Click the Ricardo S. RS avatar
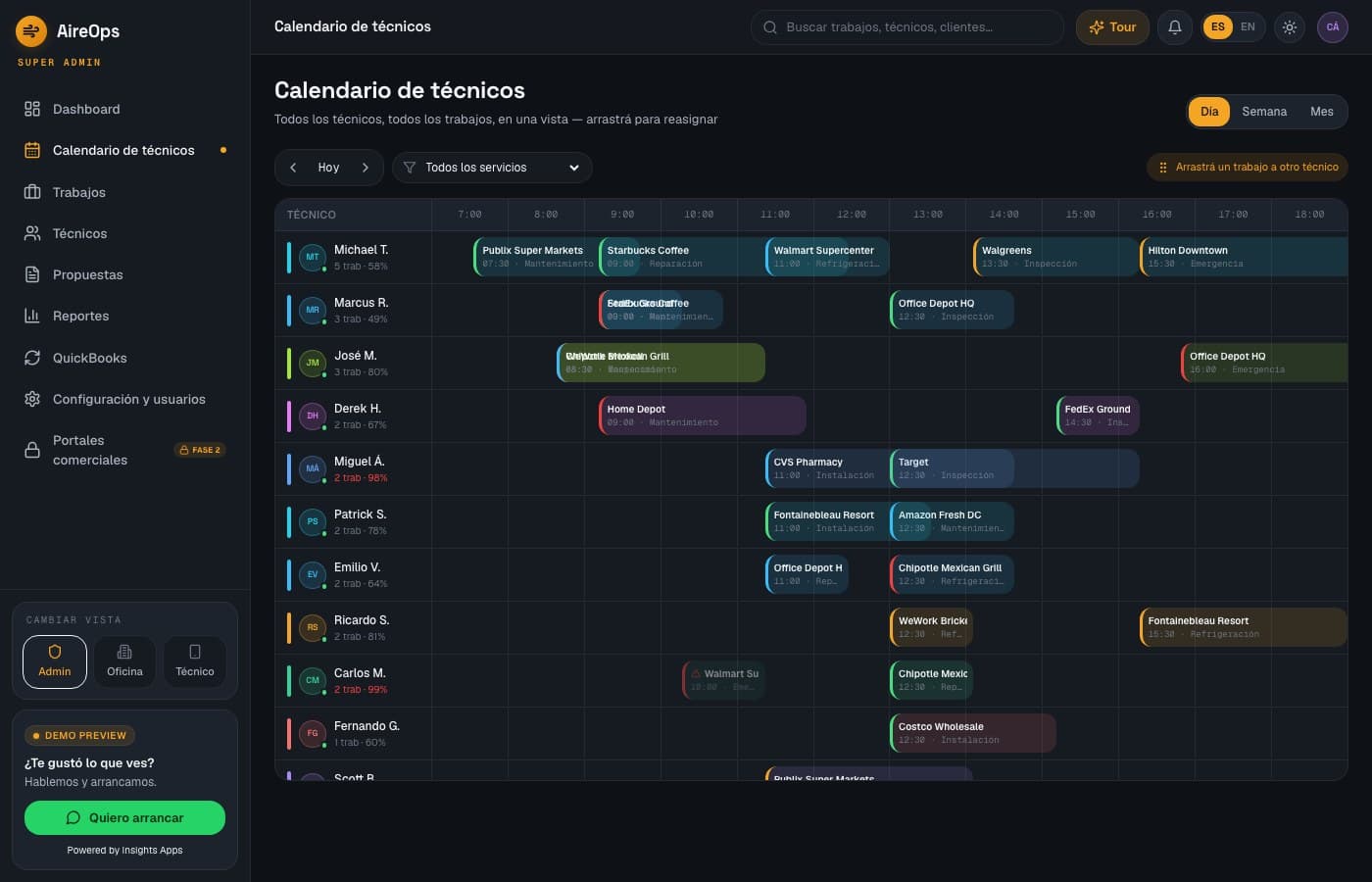Viewport: 1372px width, 882px height. coord(313,627)
